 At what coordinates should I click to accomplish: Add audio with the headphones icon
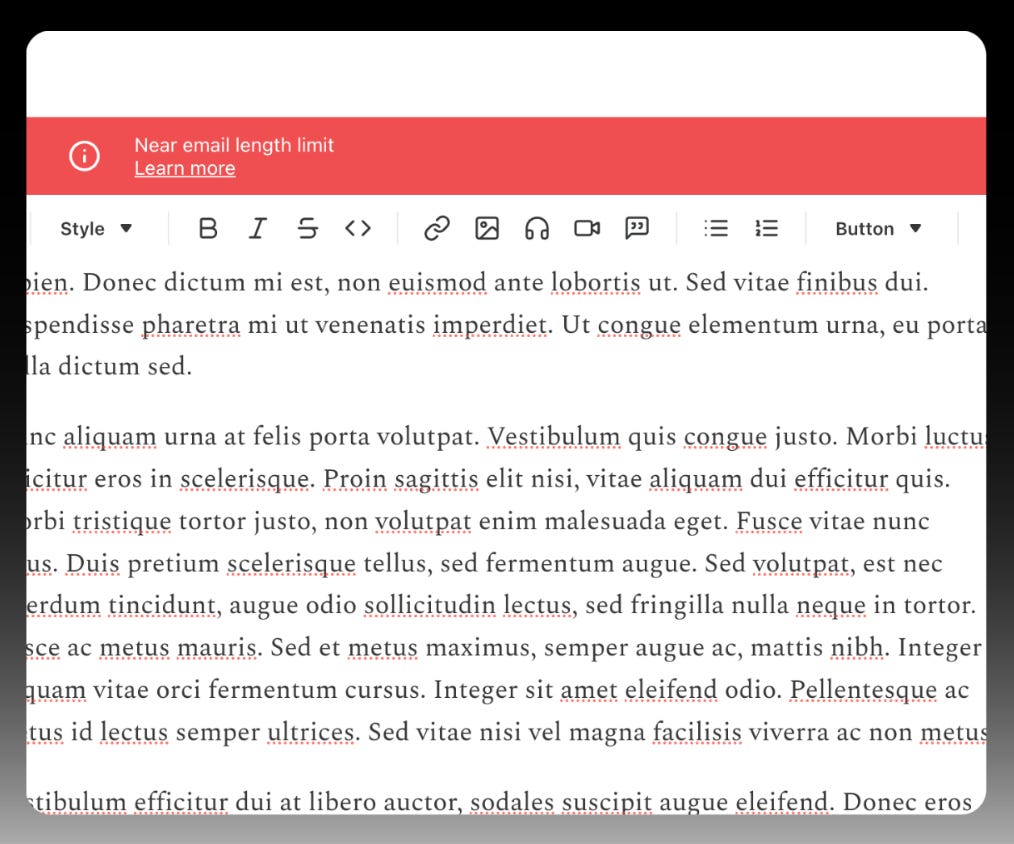(x=537, y=228)
